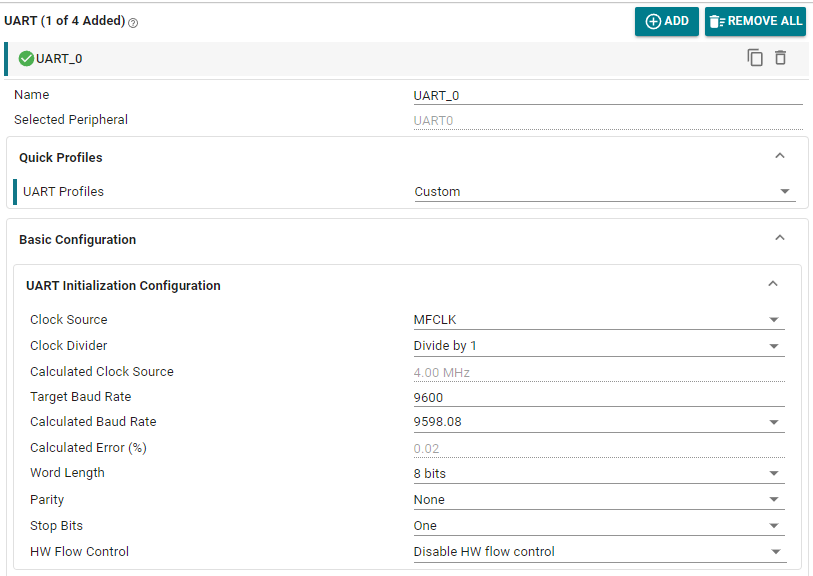Open the Clock Source dropdown

pos(599,320)
